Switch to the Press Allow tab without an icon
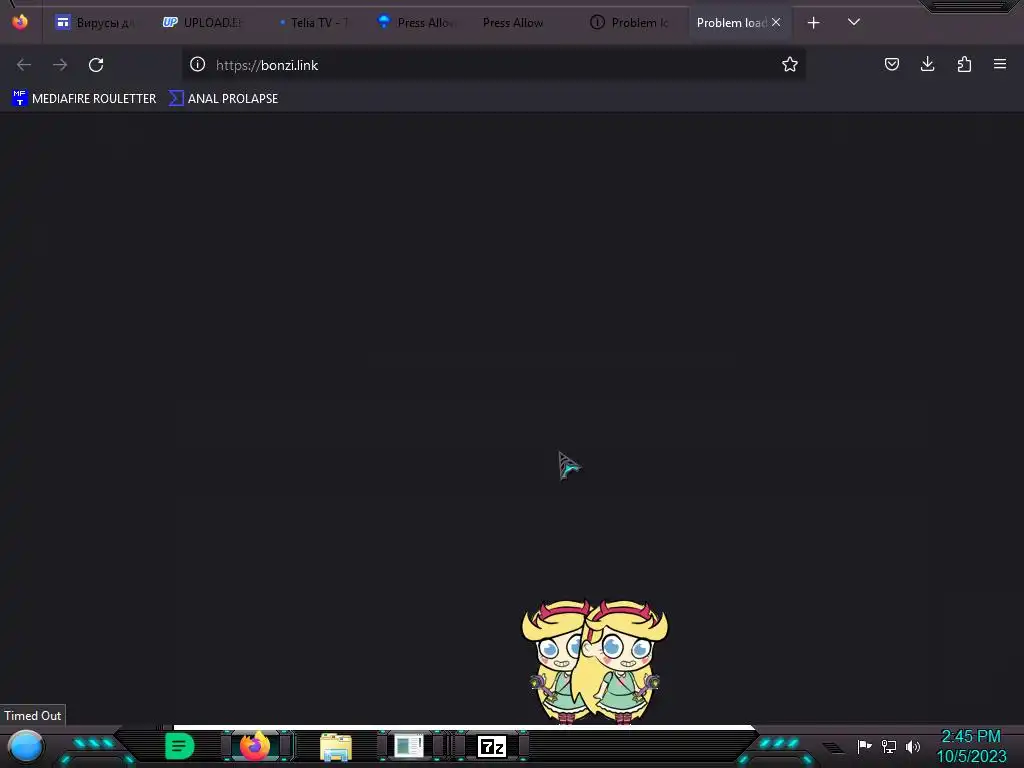The image size is (1024, 768). 513,23
